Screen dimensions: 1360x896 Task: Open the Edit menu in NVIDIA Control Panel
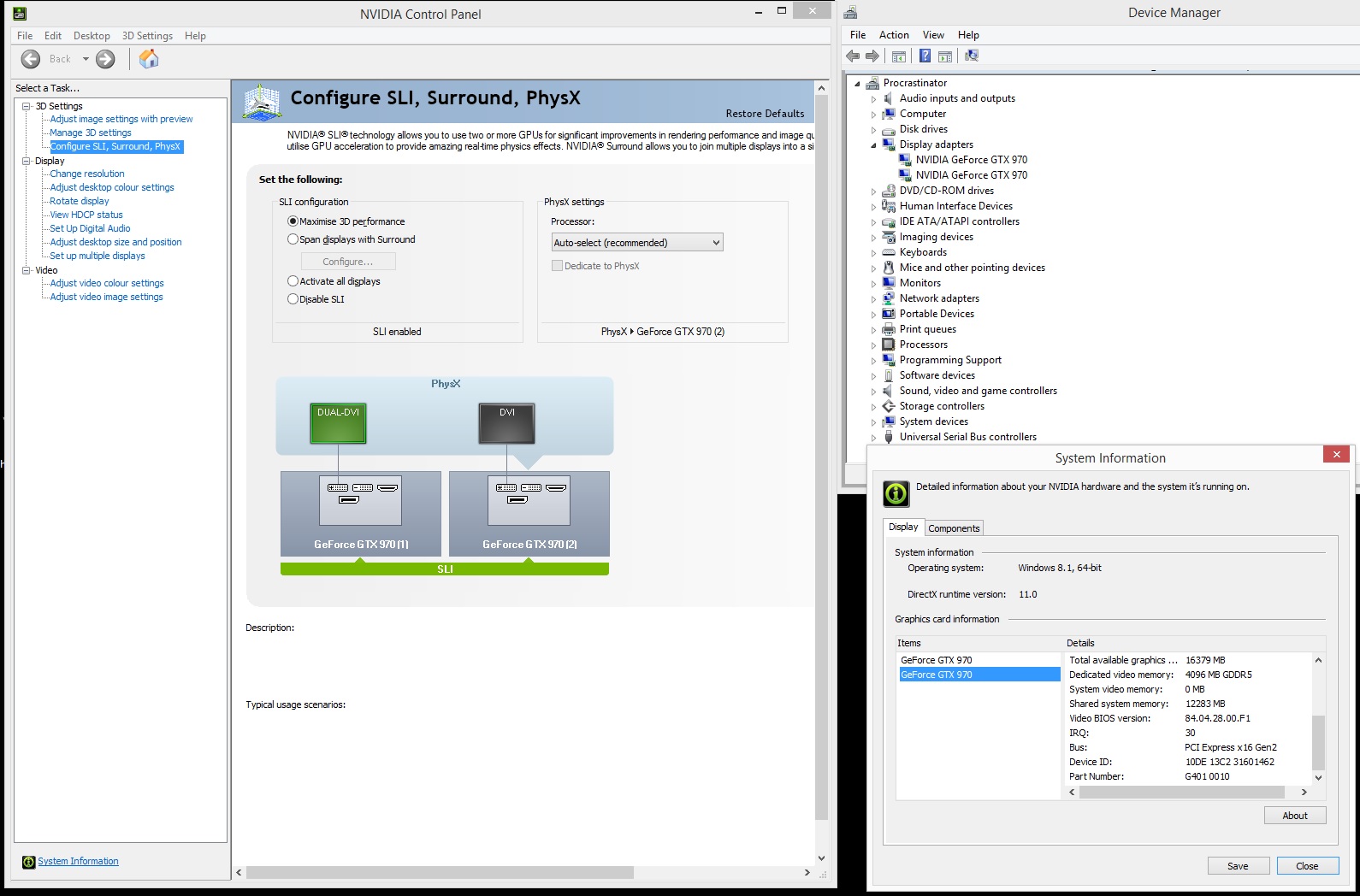point(53,36)
